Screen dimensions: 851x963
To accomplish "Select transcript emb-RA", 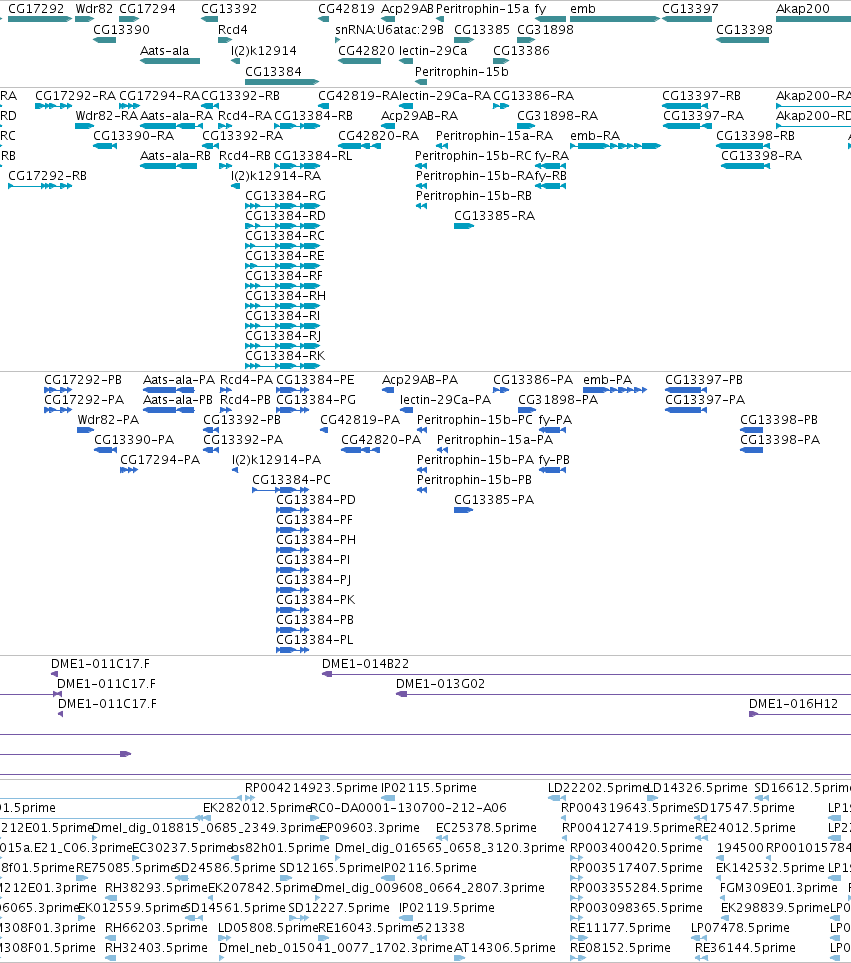I will click(x=615, y=146).
